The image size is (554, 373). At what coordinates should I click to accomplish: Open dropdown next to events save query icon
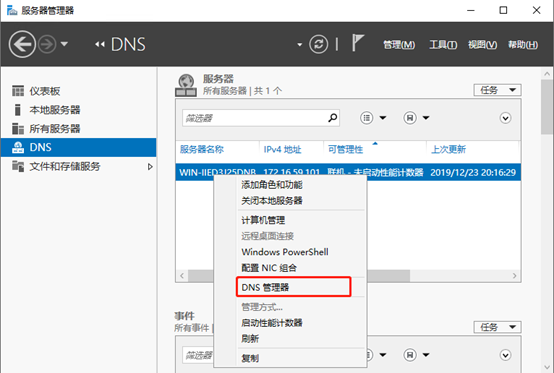click(x=426, y=355)
